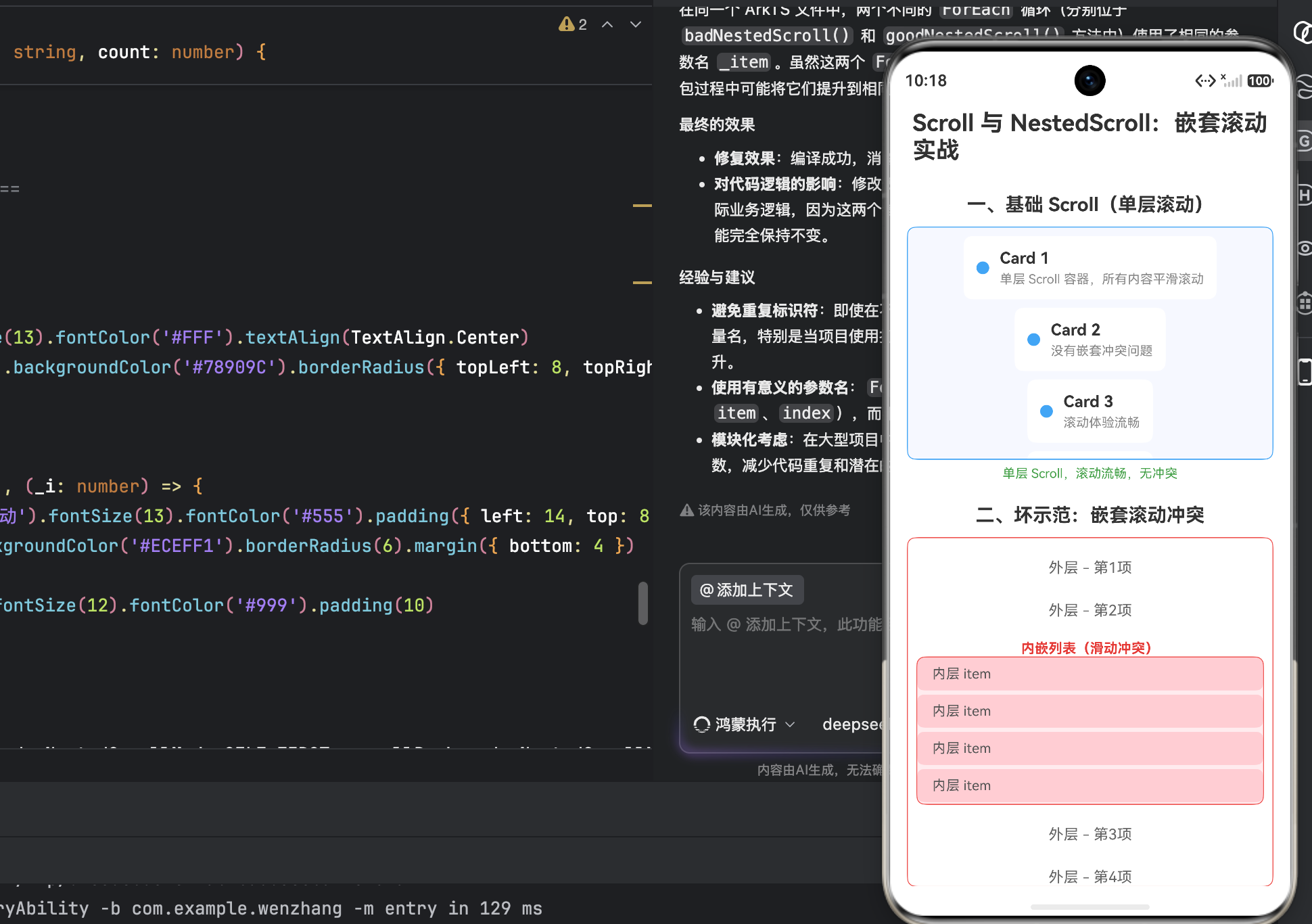This screenshot has width=1312, height=924.
Task: Click the lower yellow warning stripe marker
Action: [x=642, y=282]
